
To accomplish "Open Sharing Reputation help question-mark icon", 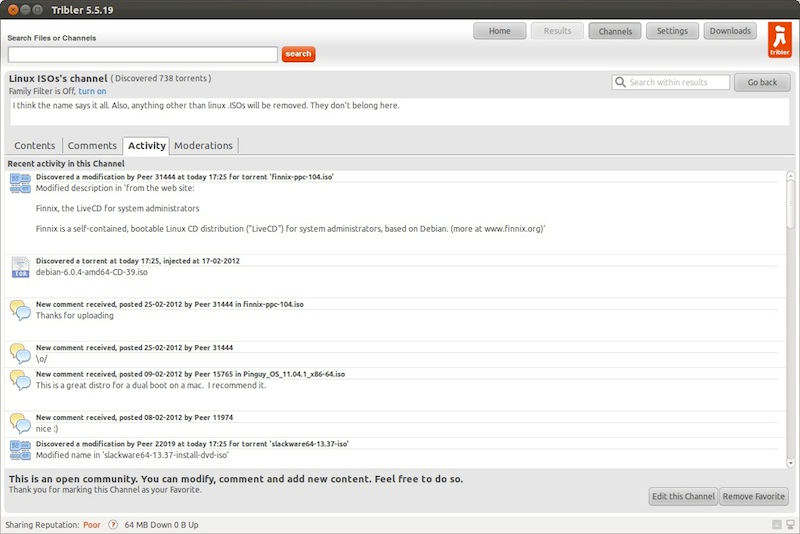I will pos(113,524).
